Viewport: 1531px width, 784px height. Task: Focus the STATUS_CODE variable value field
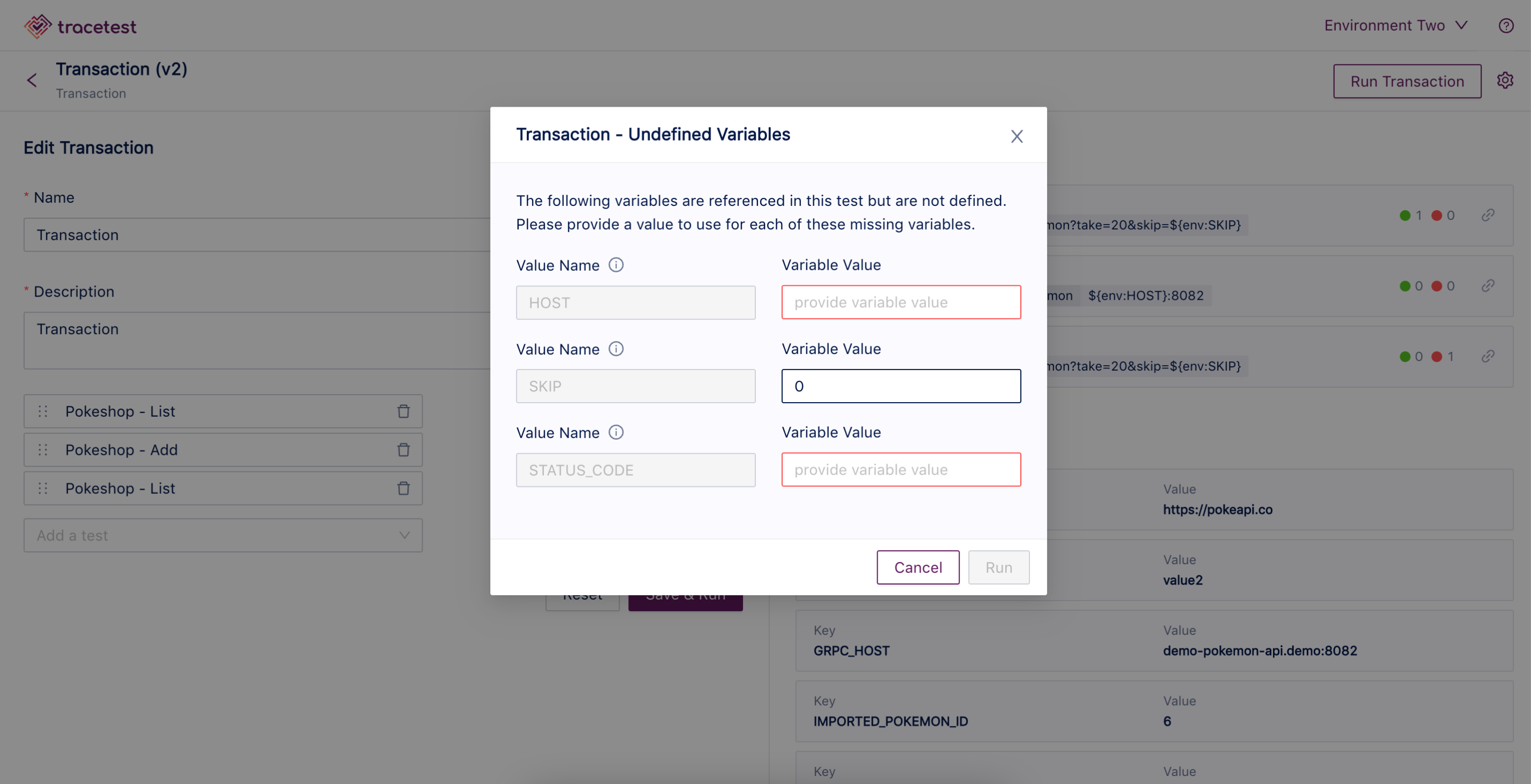coord(901,470)
